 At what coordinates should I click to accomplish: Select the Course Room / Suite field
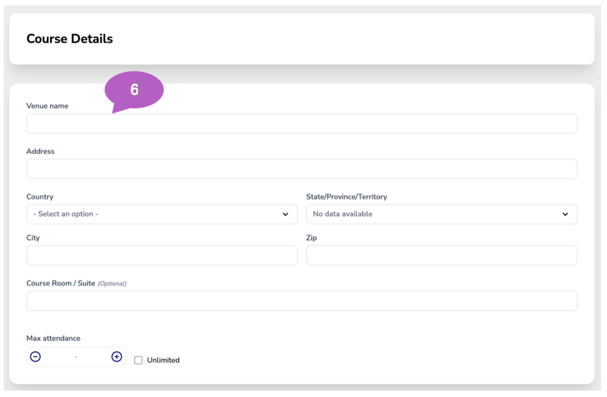click(302, 301)
